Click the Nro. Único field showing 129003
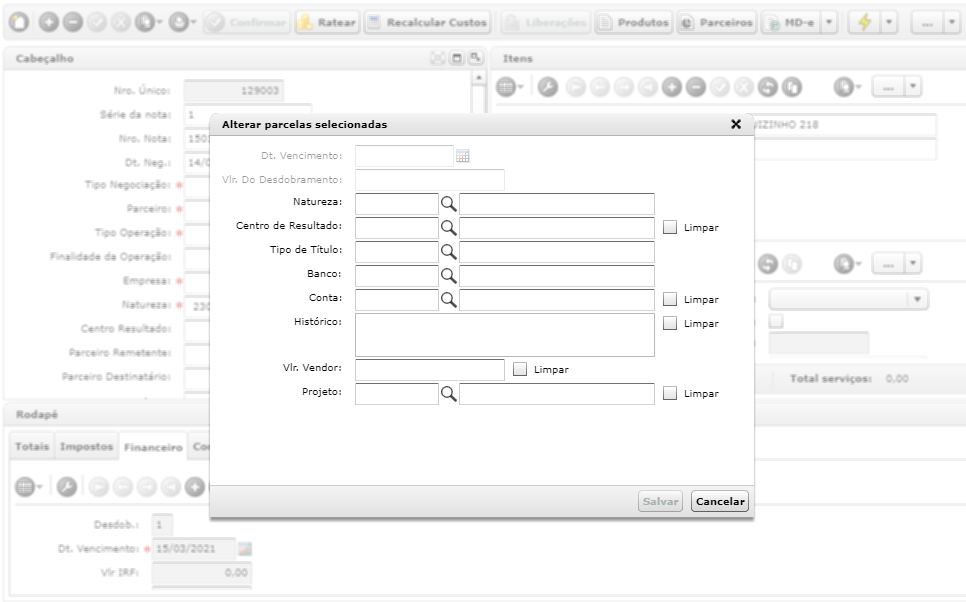Screen dimensions: 966x602 (x=234, y=91)
